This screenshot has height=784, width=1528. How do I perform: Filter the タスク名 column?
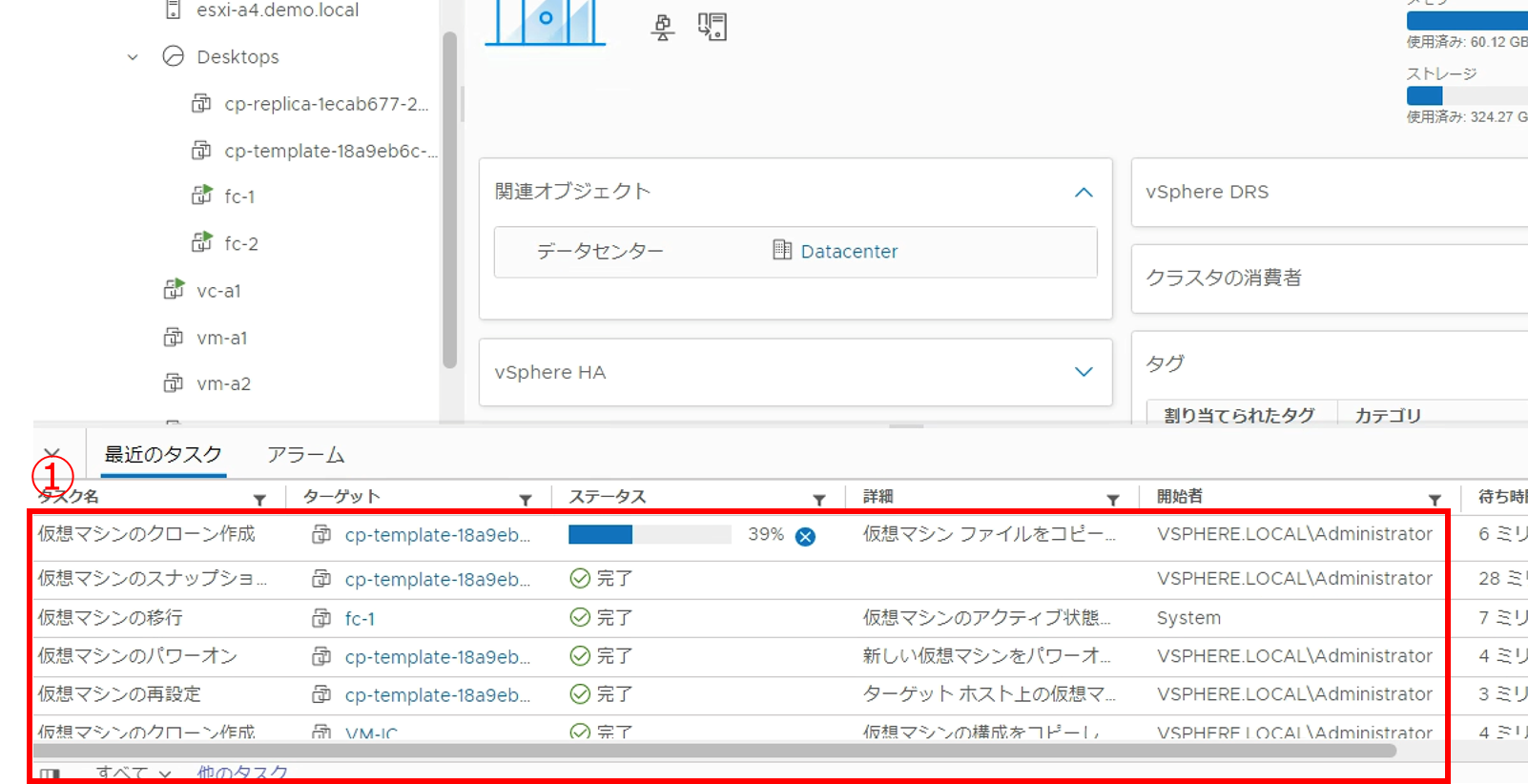(259, 499)
